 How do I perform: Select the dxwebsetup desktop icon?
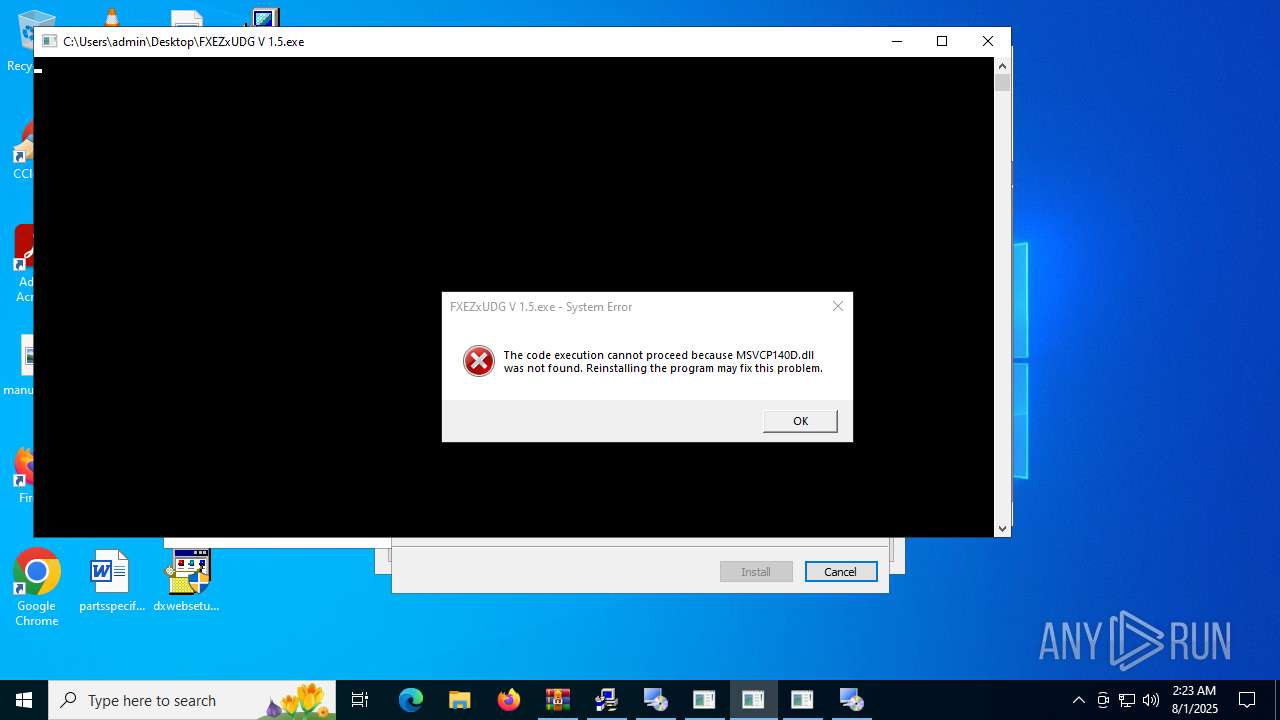tap(187, 581)
